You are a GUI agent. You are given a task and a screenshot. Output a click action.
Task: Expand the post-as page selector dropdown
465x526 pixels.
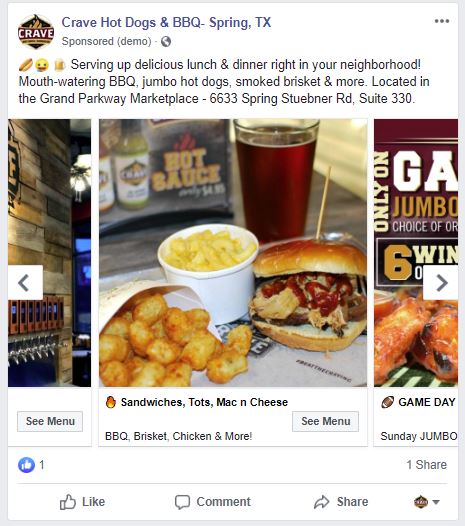(x=426, y=502)
